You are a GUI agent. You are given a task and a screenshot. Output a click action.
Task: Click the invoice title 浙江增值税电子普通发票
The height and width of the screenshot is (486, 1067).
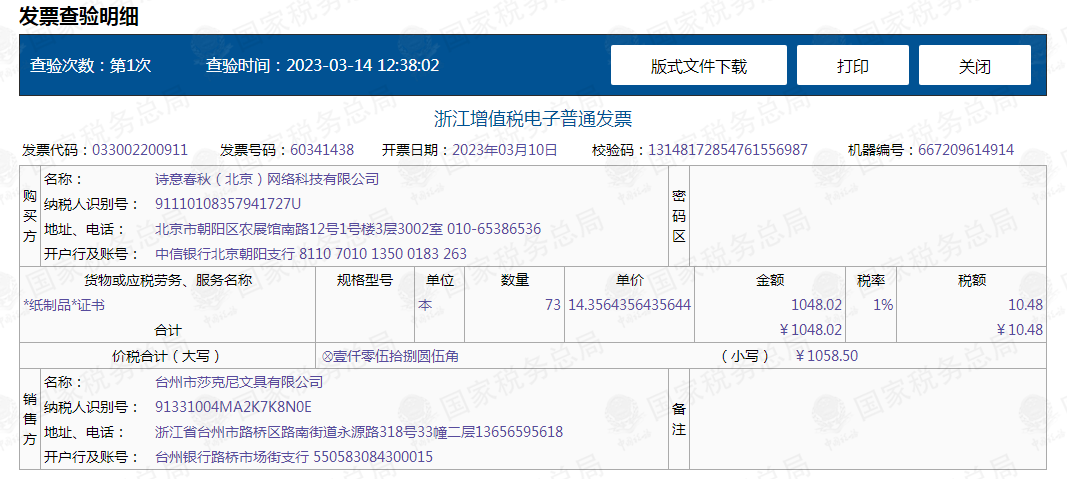tap(533, 119)
